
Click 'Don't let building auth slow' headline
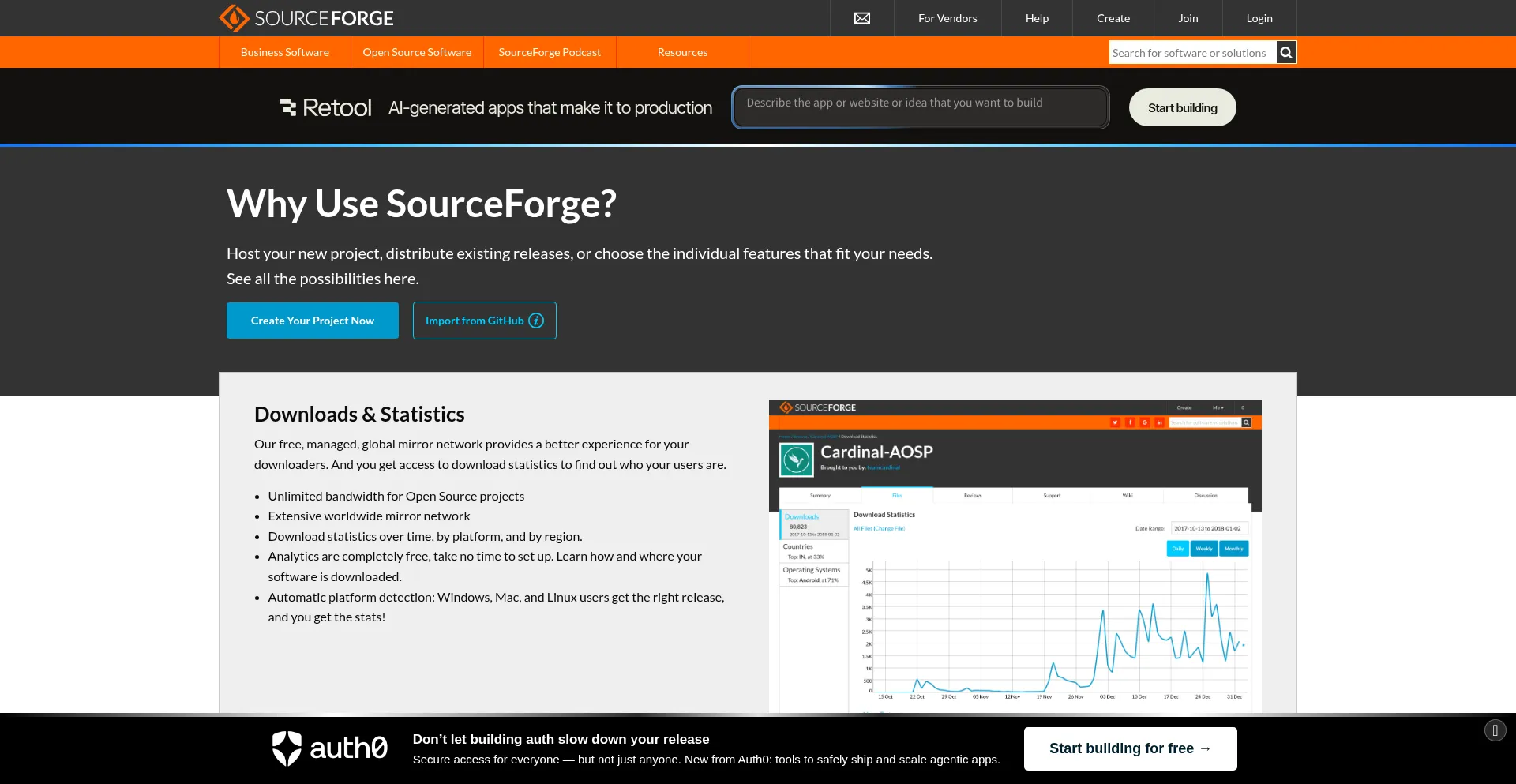coord(561,739)
